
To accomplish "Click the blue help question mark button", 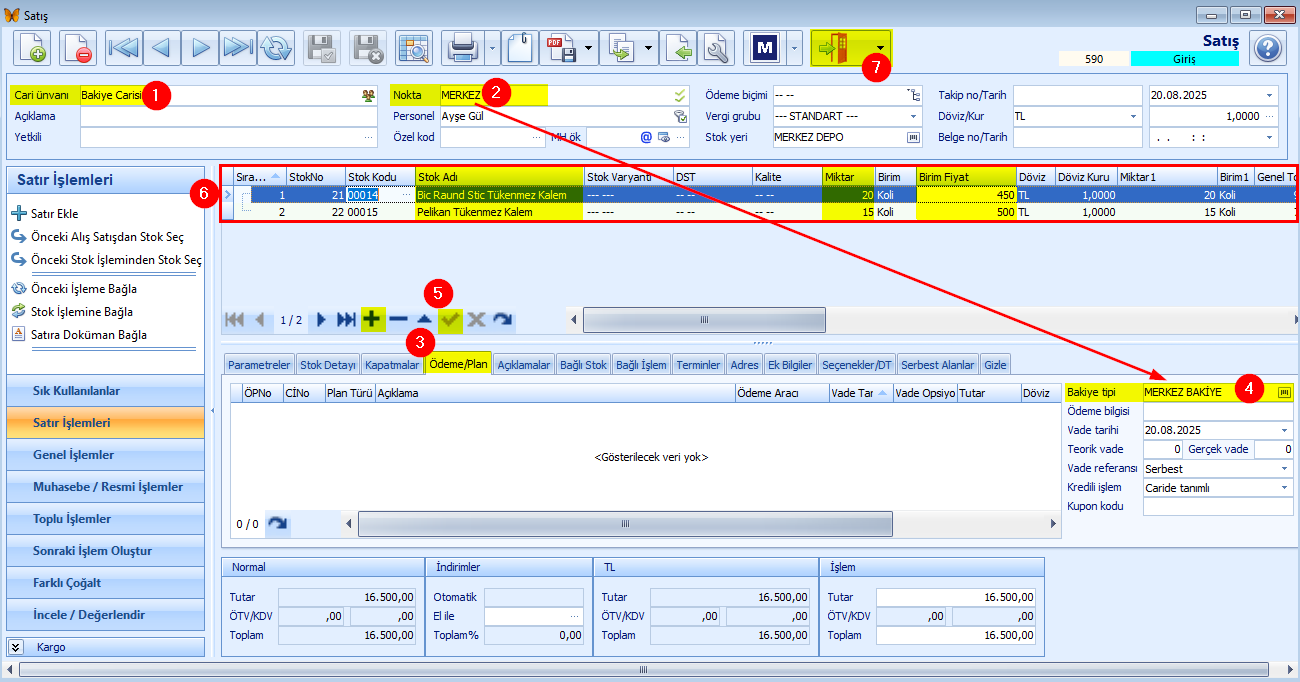I will (x=1267, y=48).
